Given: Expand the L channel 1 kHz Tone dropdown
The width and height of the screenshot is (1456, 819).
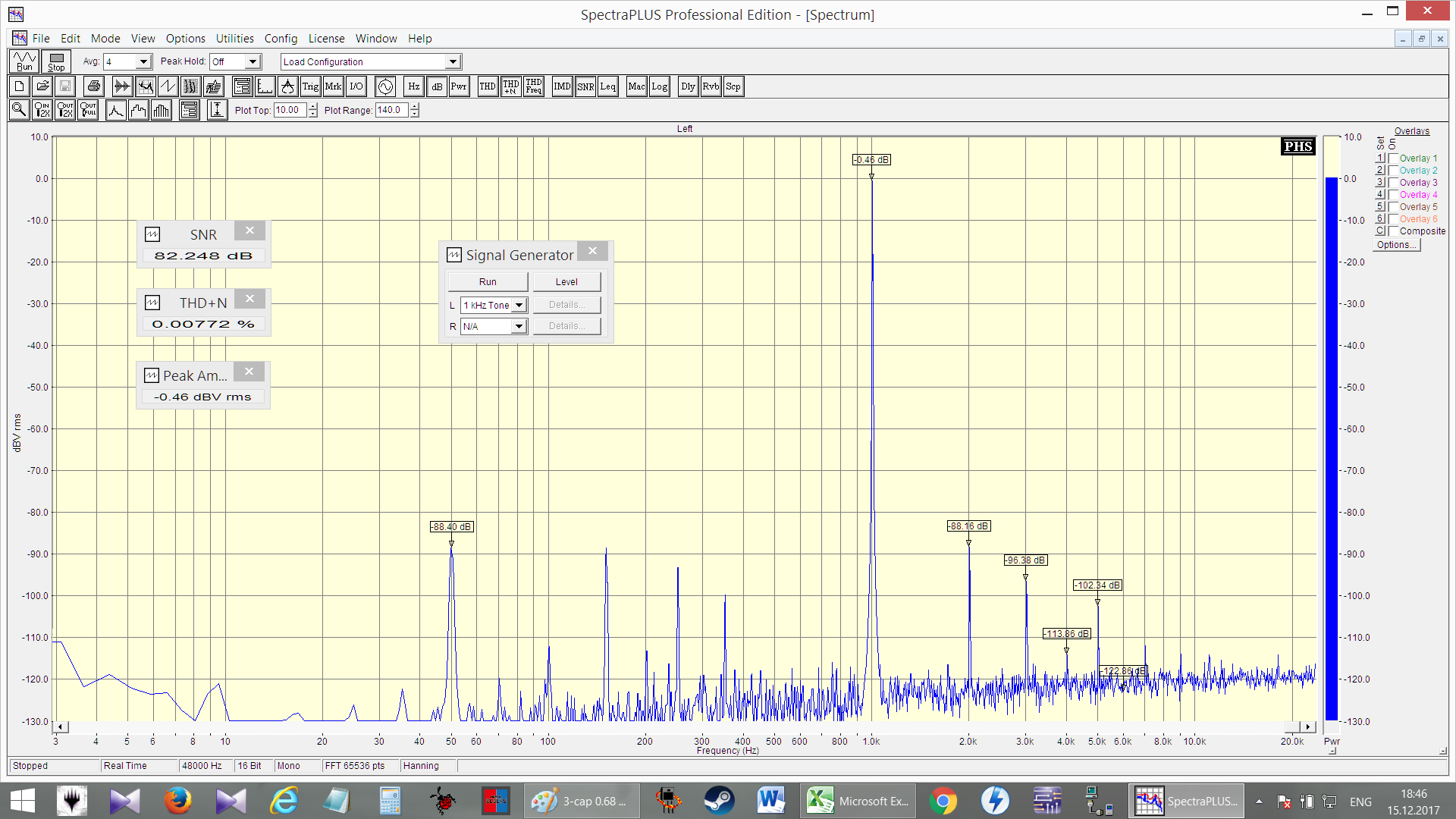Looking at the screenshot, I should pos(519,305).
